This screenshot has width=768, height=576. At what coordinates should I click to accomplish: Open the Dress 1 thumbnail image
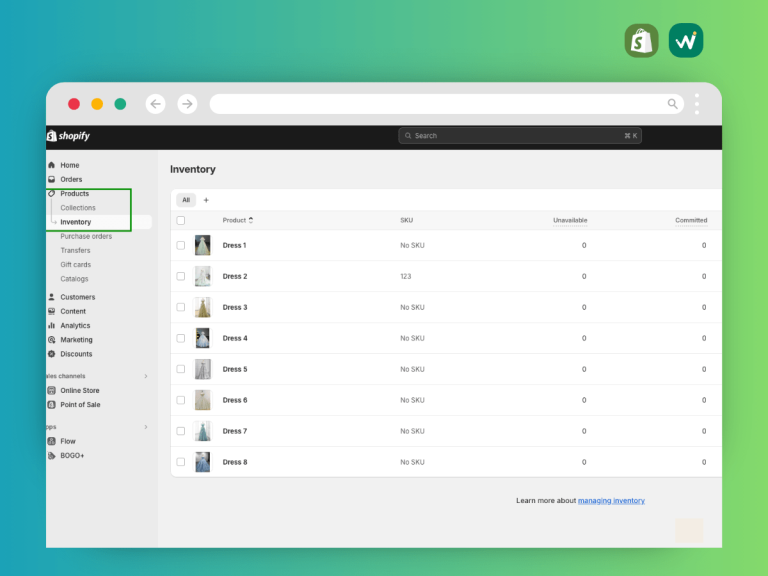point(203,245)
